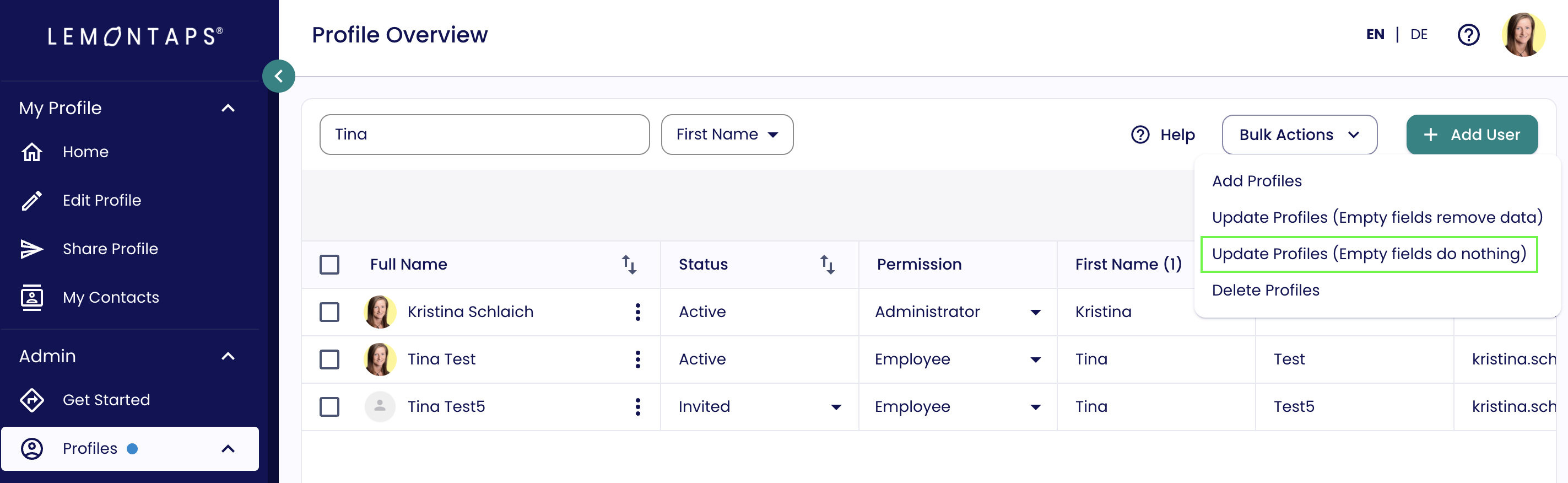Select Update Profiles (Empty fields do nothing)
The height and width of the screenshot is (483, 1568).
click(x=1369, y=254)
